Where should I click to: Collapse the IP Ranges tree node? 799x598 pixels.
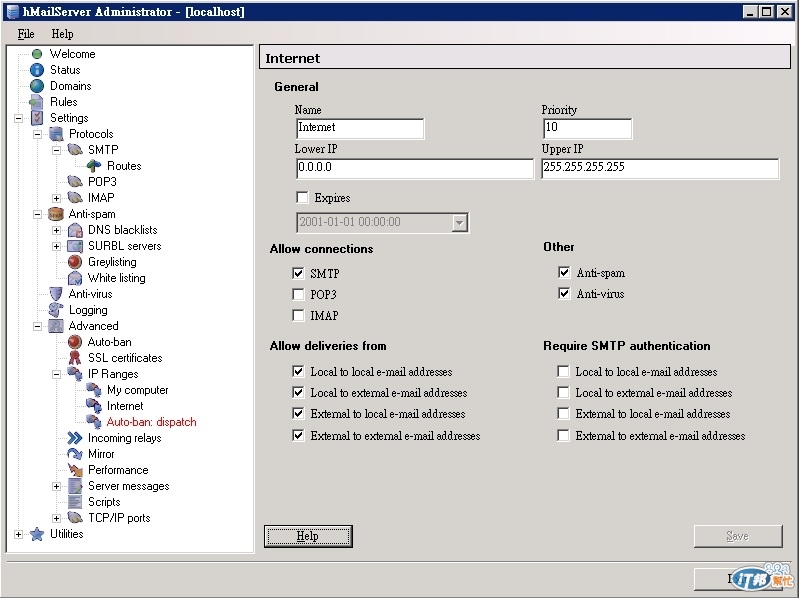click(x=57, y=374)
